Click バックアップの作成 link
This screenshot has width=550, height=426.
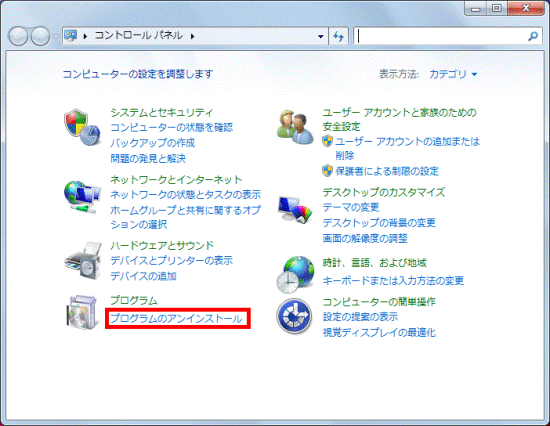[153, 143]
